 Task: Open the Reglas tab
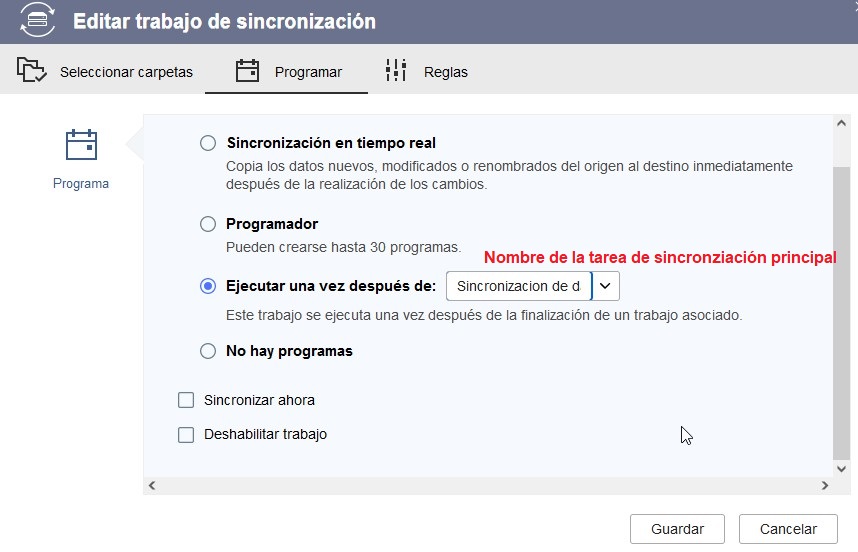coord(445,72)
